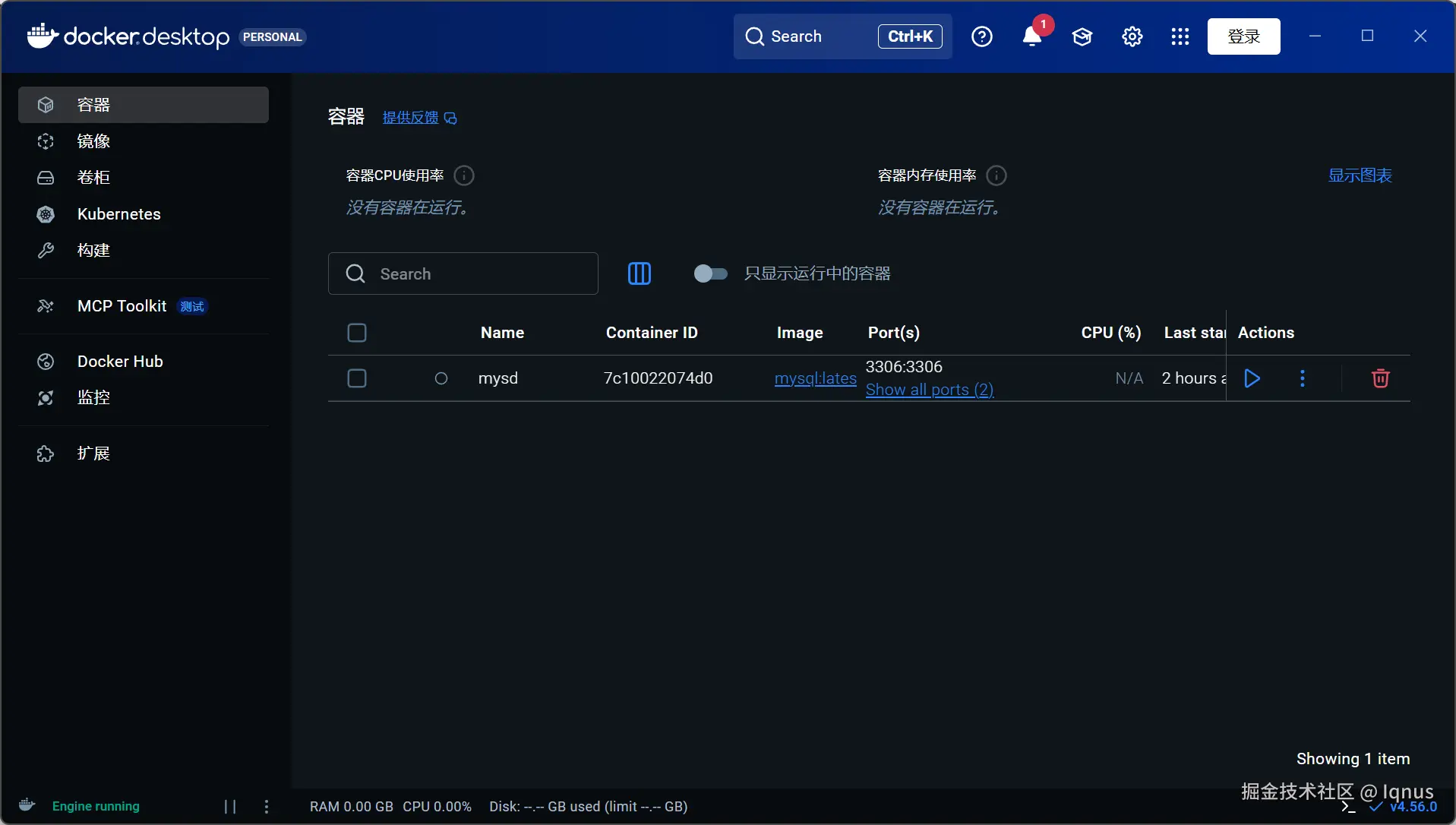Open the mysql:latest image link

coord(816,378)
